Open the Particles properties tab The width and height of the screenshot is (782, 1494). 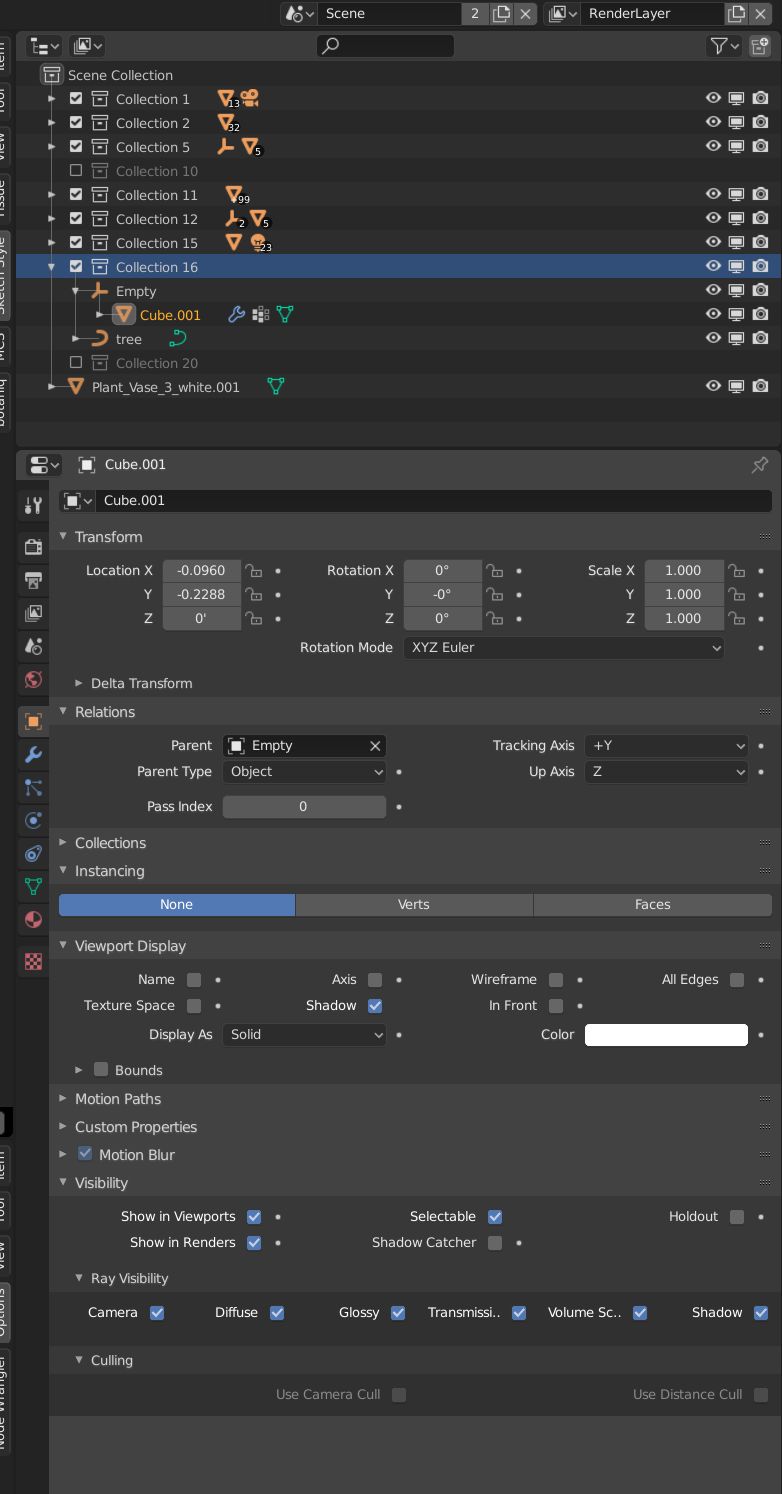33,787
